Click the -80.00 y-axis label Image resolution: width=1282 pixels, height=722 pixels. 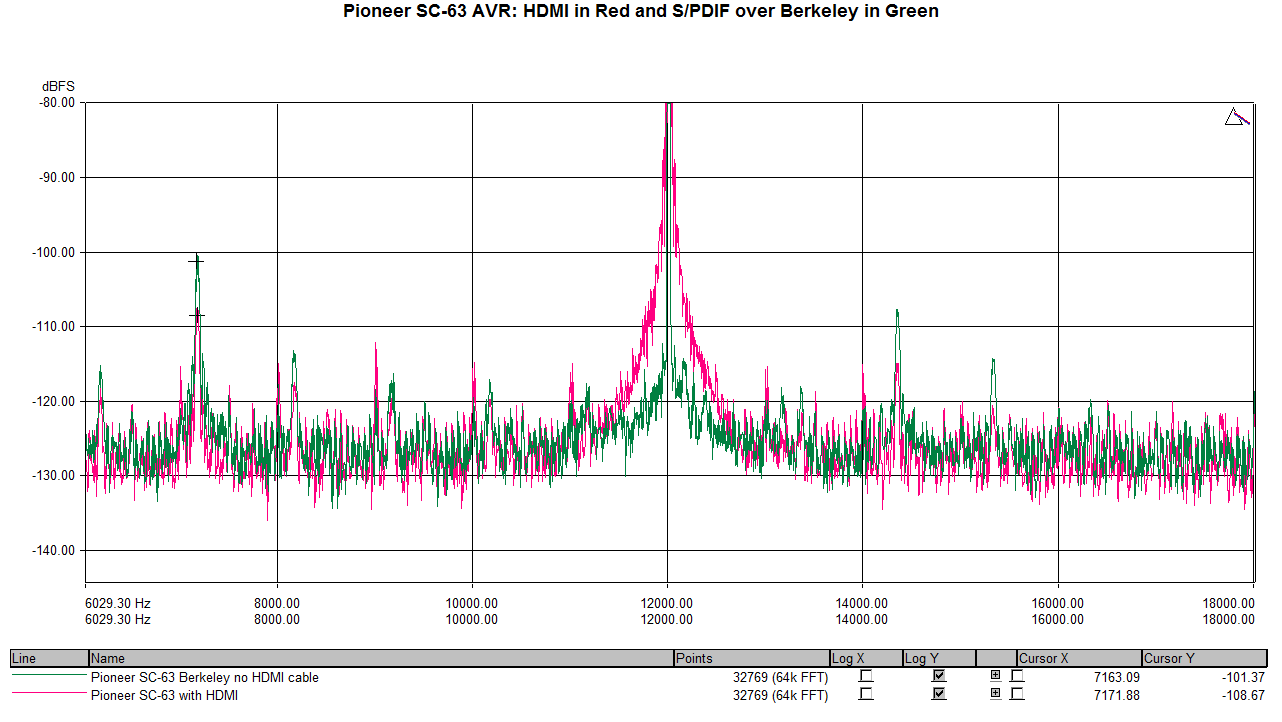(x=57, y=102)
